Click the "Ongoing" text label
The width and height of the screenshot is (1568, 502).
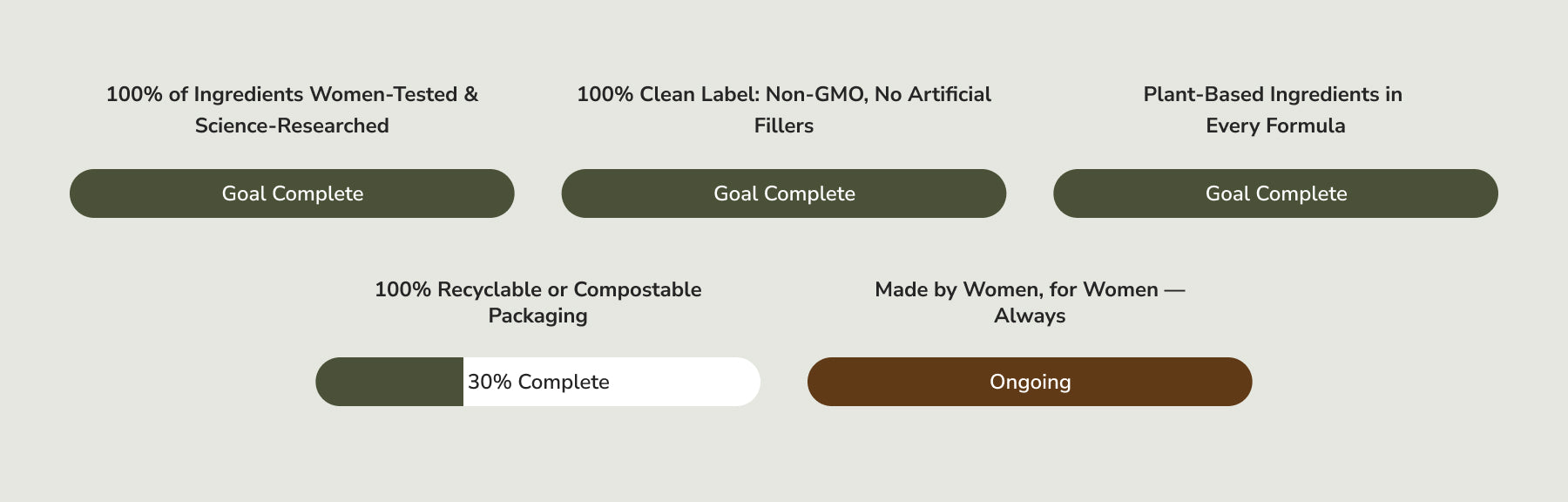pos(1030,382)
